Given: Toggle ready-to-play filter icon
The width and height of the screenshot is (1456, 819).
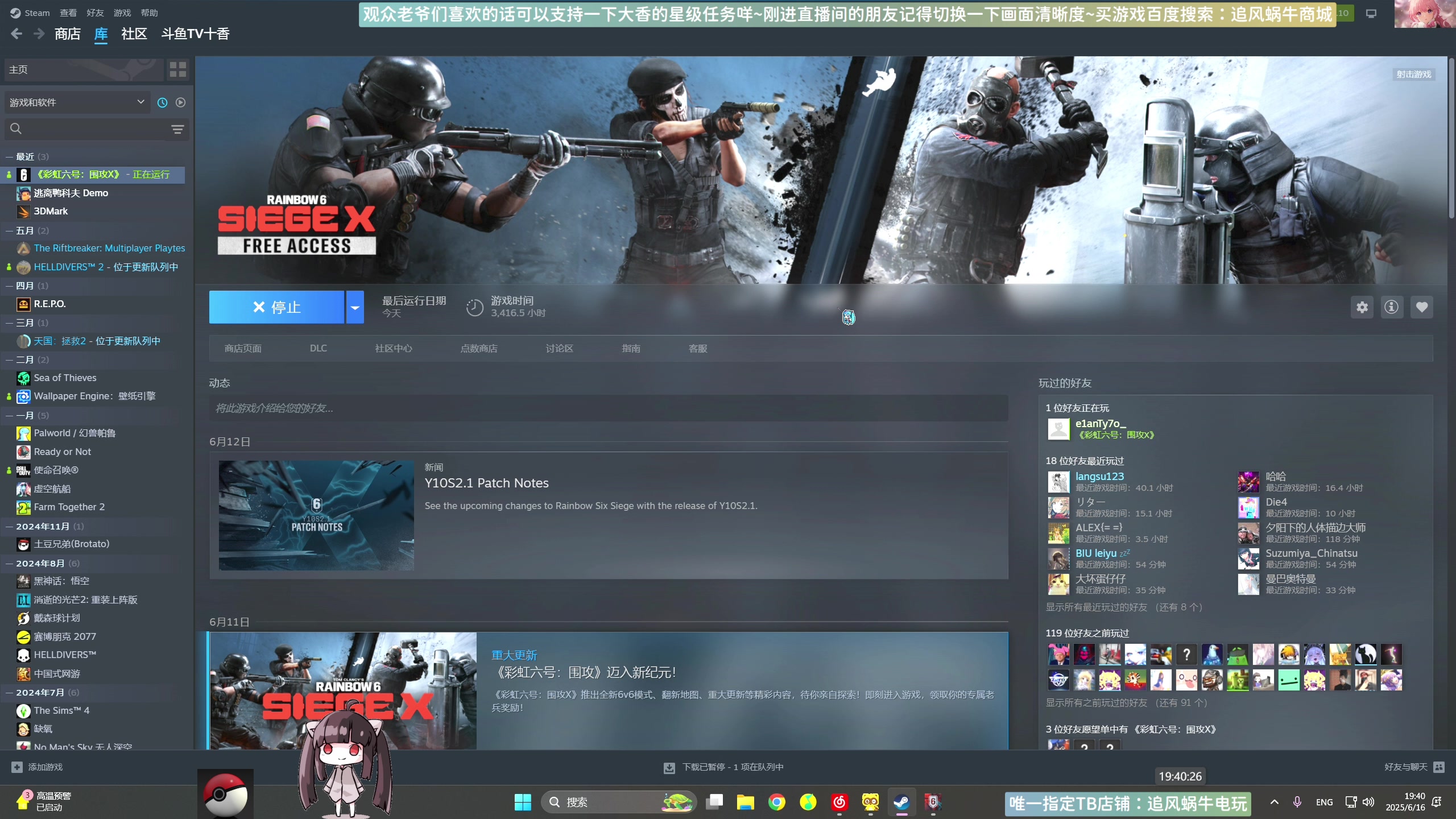Looking at the screenshot, I should pos(181,102).
